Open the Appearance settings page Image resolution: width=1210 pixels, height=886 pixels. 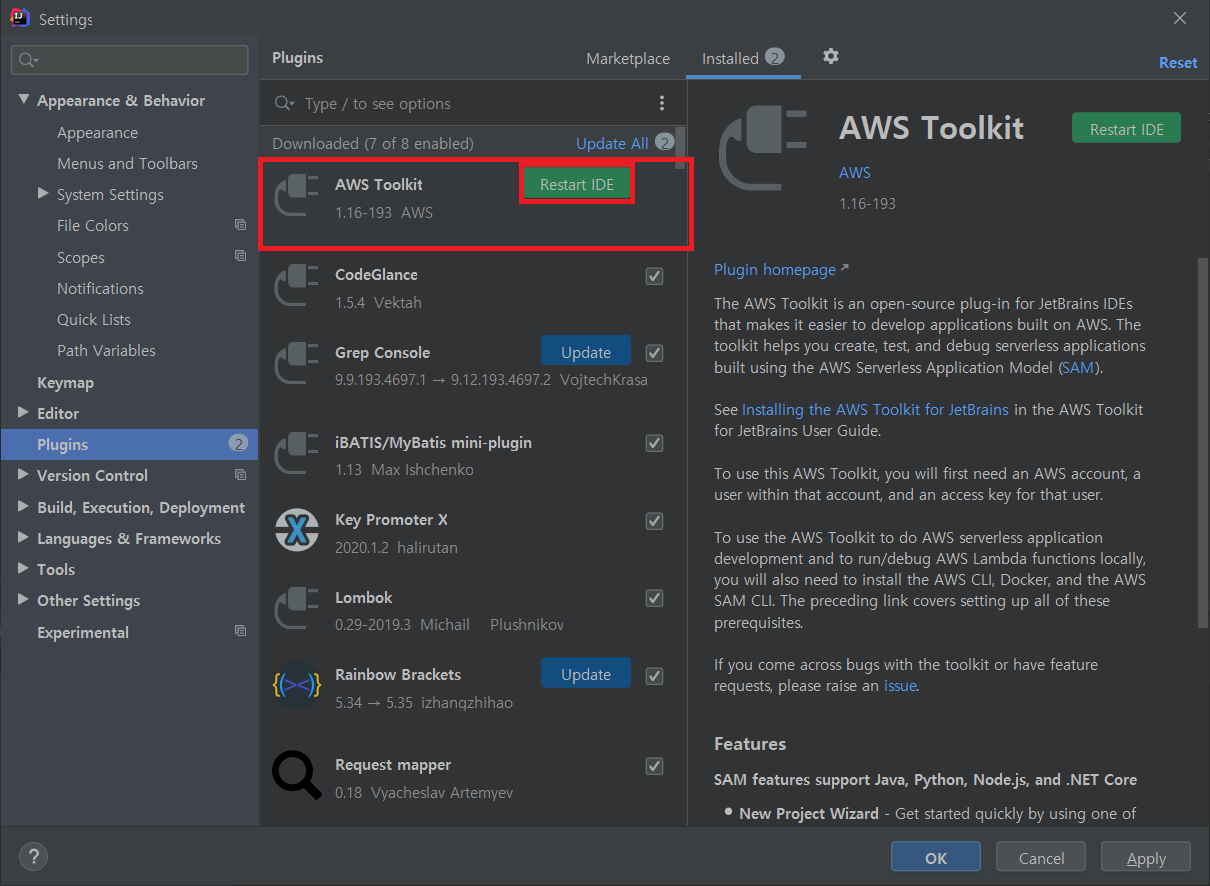pyautogui.click(x=97, y=133)
